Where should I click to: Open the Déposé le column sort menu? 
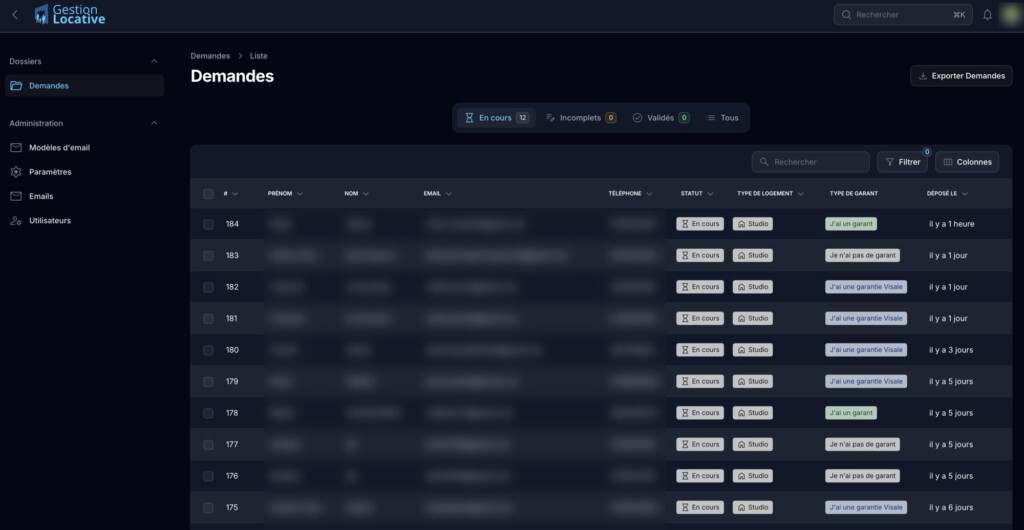[x=947, y=194]
